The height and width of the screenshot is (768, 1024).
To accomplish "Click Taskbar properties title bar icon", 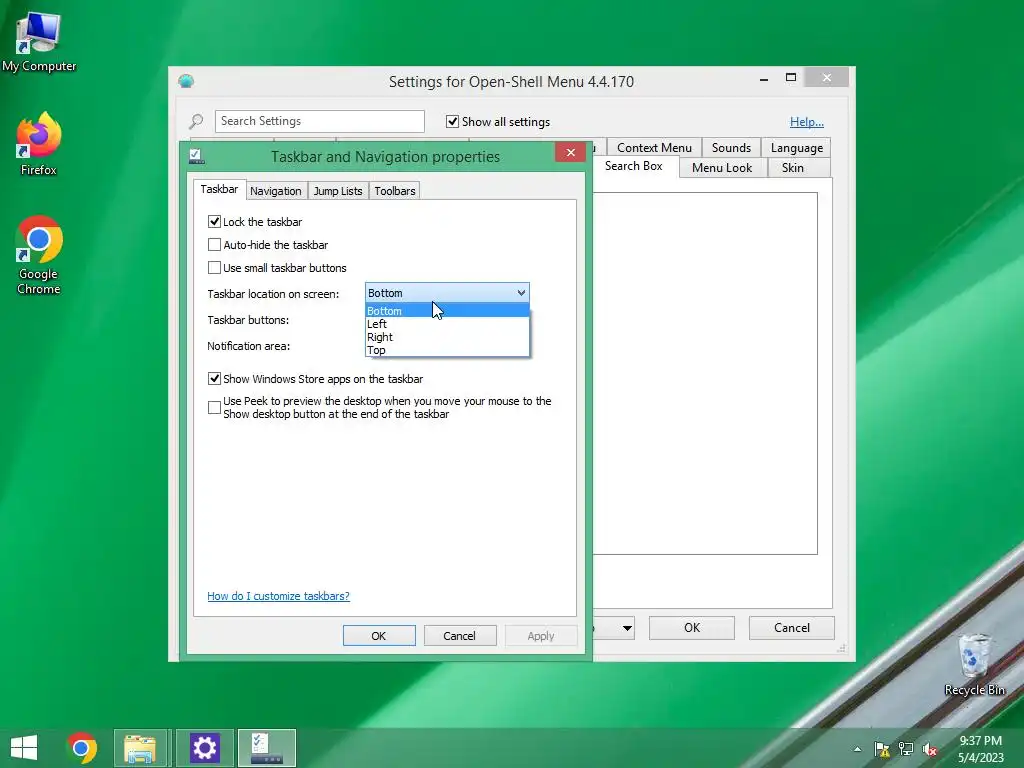I will coord(197,156).
